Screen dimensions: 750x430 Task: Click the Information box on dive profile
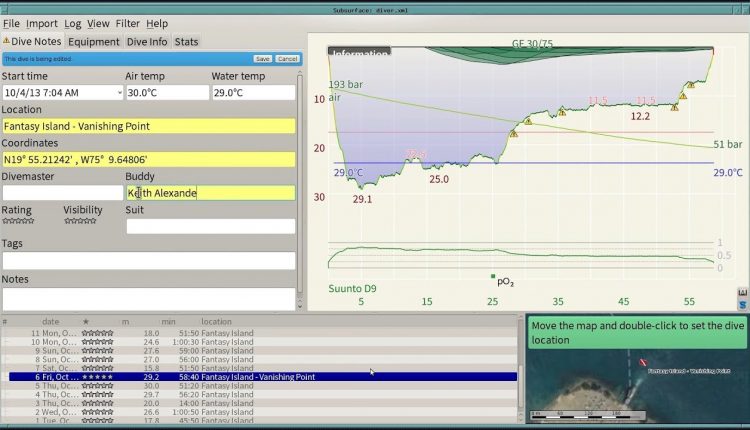pos(360,51)
